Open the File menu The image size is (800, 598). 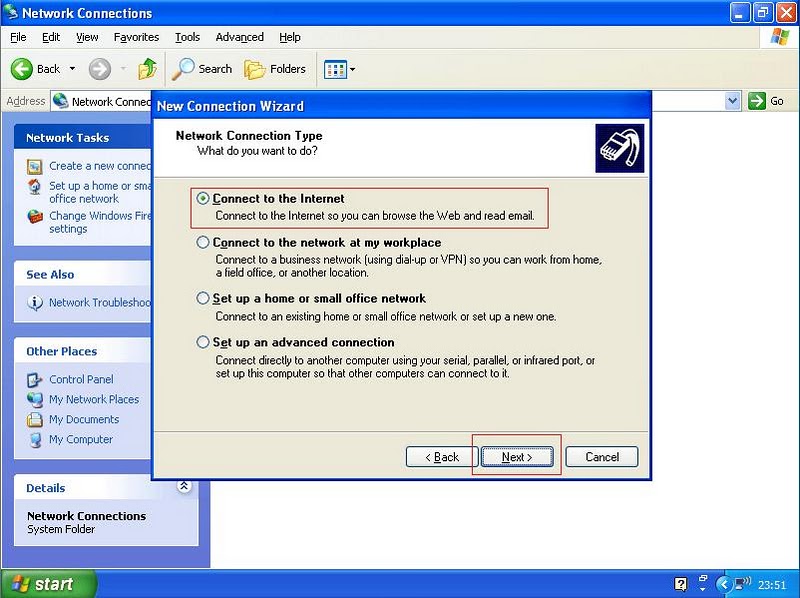tap(18, 37)
